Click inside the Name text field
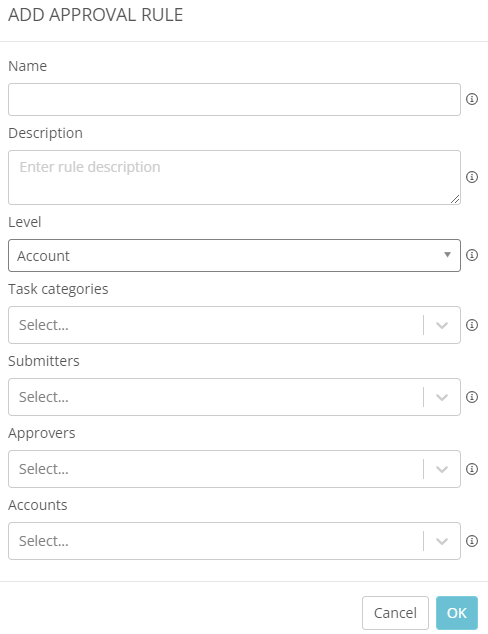This screenshot has width=488, height=634. (x=234, y=99)
